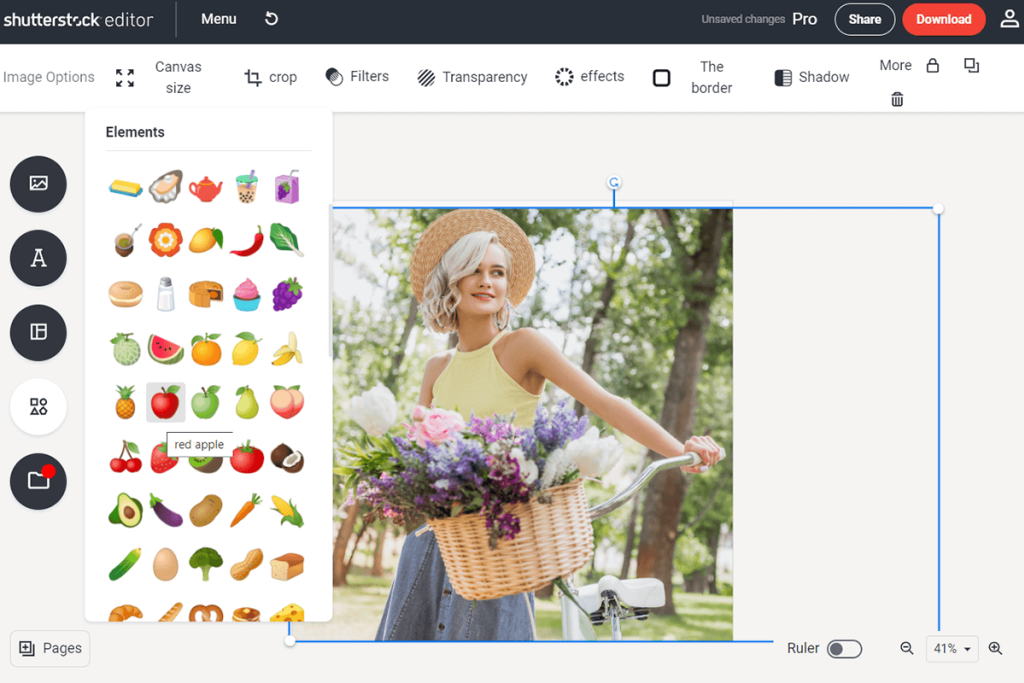Select the Image Options tab
Viewport: 1024px width, 683px height.
(x=48, y=77)
